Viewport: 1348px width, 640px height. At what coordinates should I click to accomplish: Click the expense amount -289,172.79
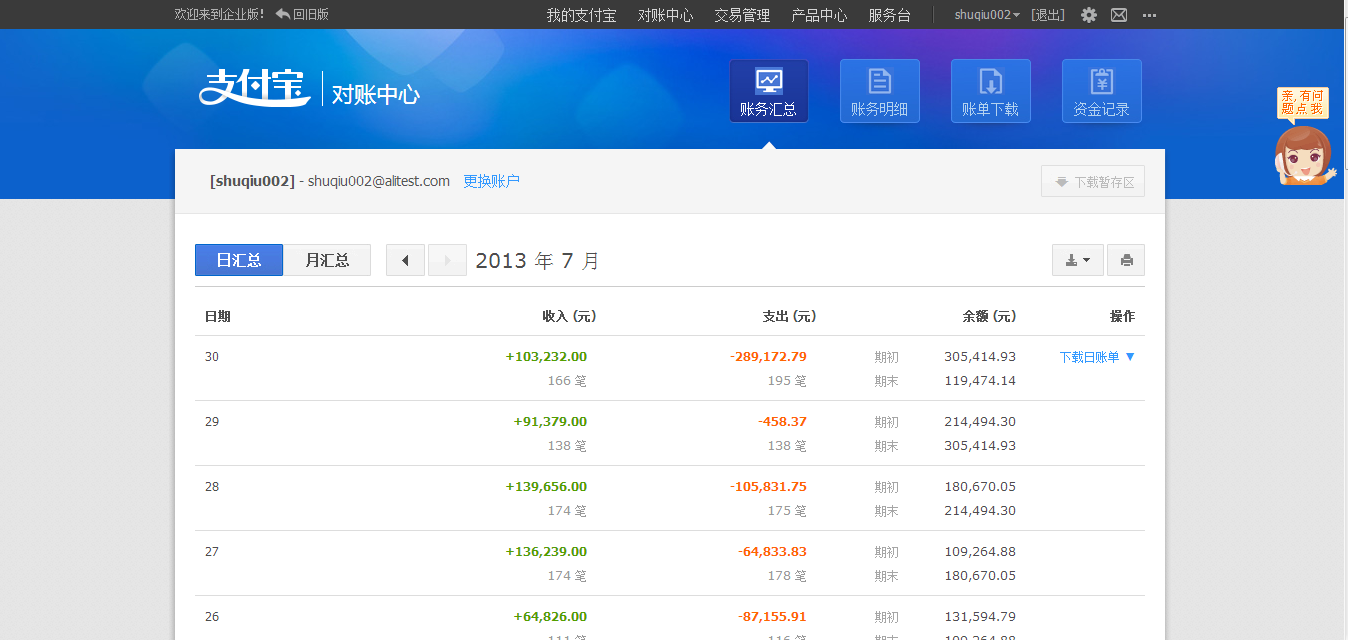point(768,357)
